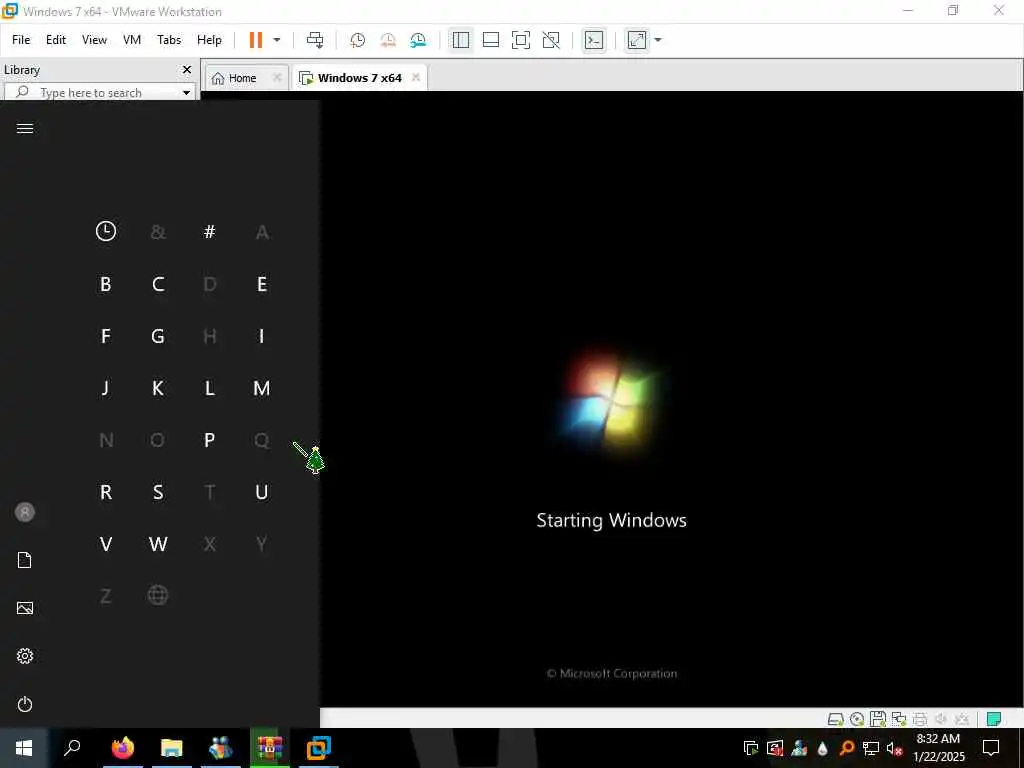1024x768 pixels.
Task: Jump to apps starting with P
Action: (210, 440)
